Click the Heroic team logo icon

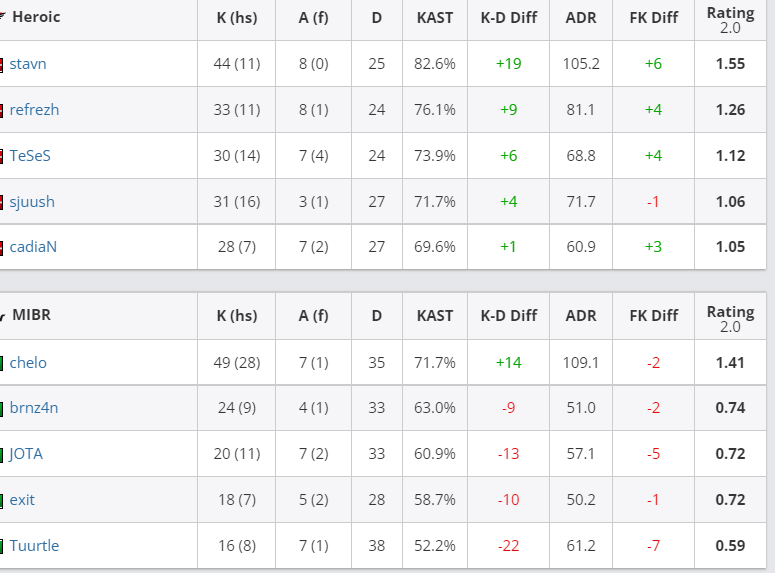pos(2,17)
